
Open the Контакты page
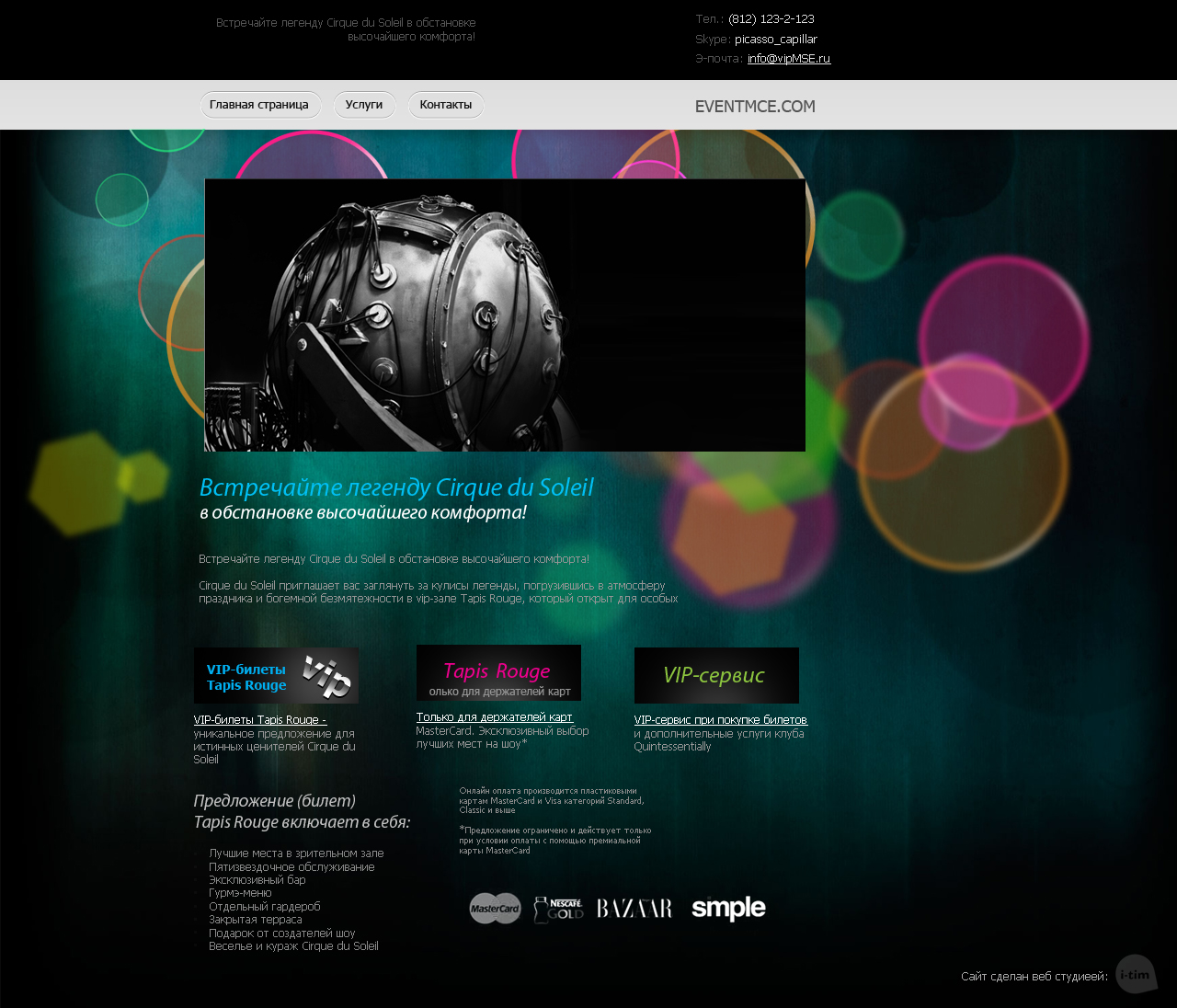pos(446,105)
